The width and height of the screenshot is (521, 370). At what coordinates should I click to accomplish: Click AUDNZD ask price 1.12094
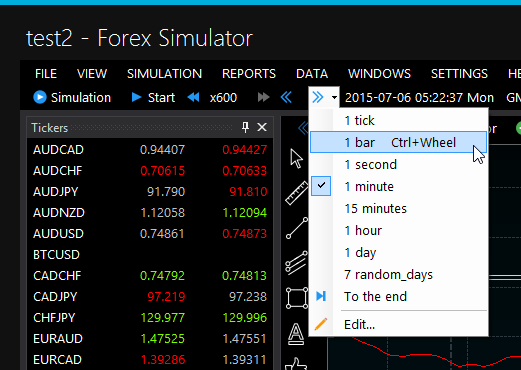[245, 213]
